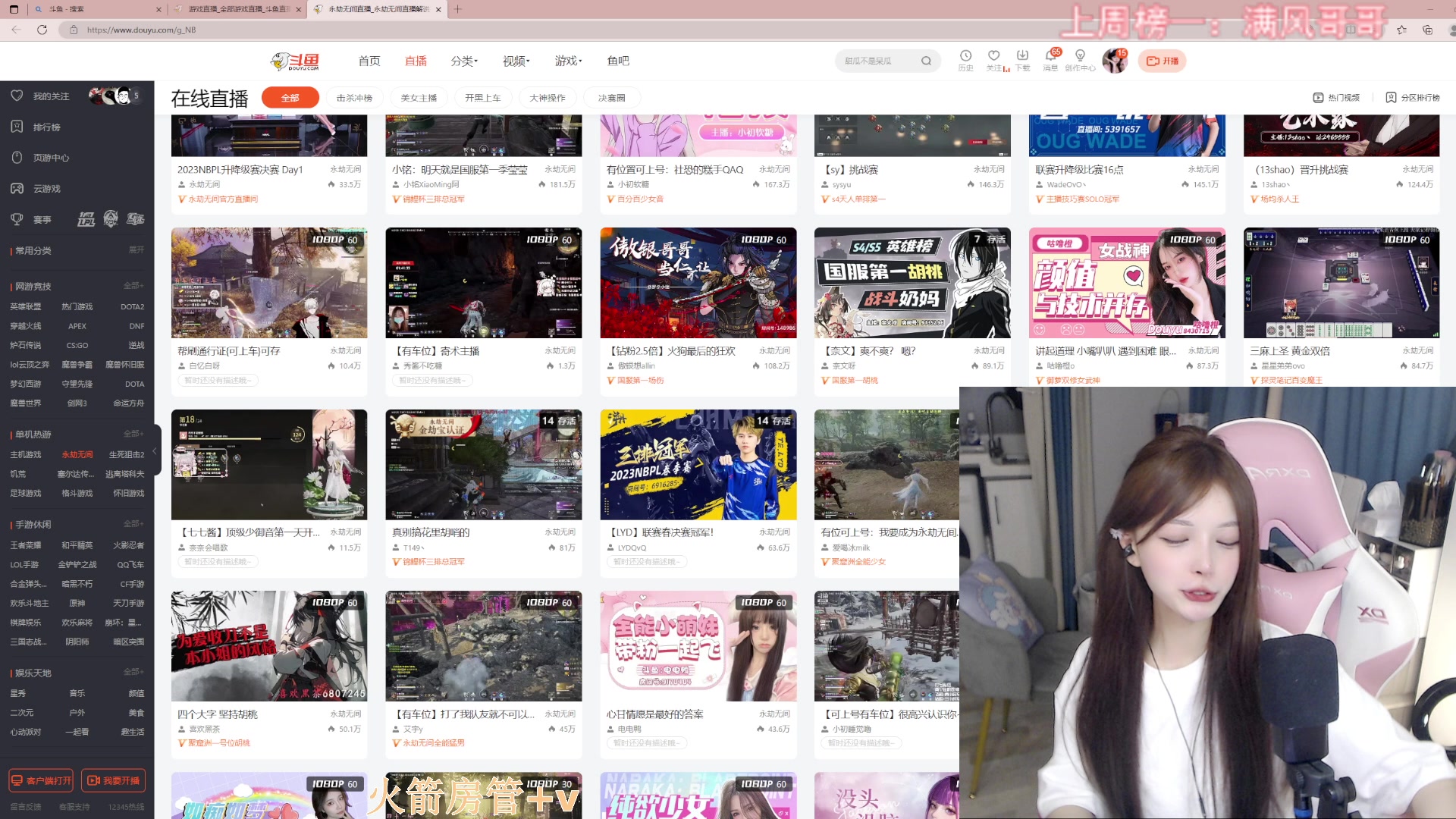The height and width of the screenshot is (819, 1456).
Task: Refresh the browser page
Action: [x=42, y=30]
